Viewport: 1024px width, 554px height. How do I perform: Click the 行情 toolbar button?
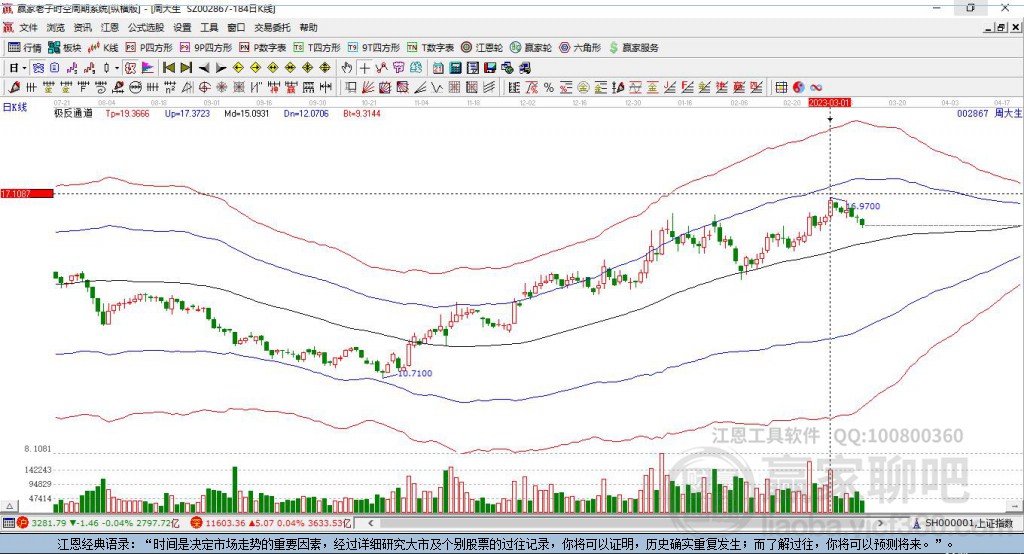(x=25, y=48)
